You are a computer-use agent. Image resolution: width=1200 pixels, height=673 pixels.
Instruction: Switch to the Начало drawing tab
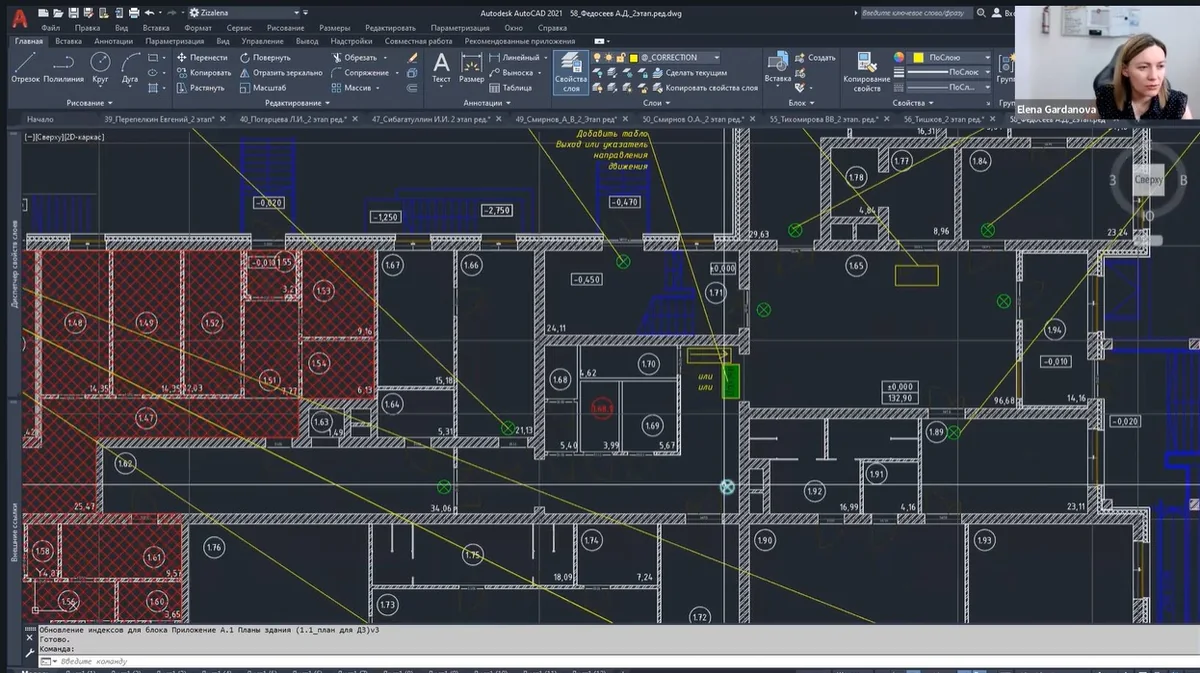(41, 119)
